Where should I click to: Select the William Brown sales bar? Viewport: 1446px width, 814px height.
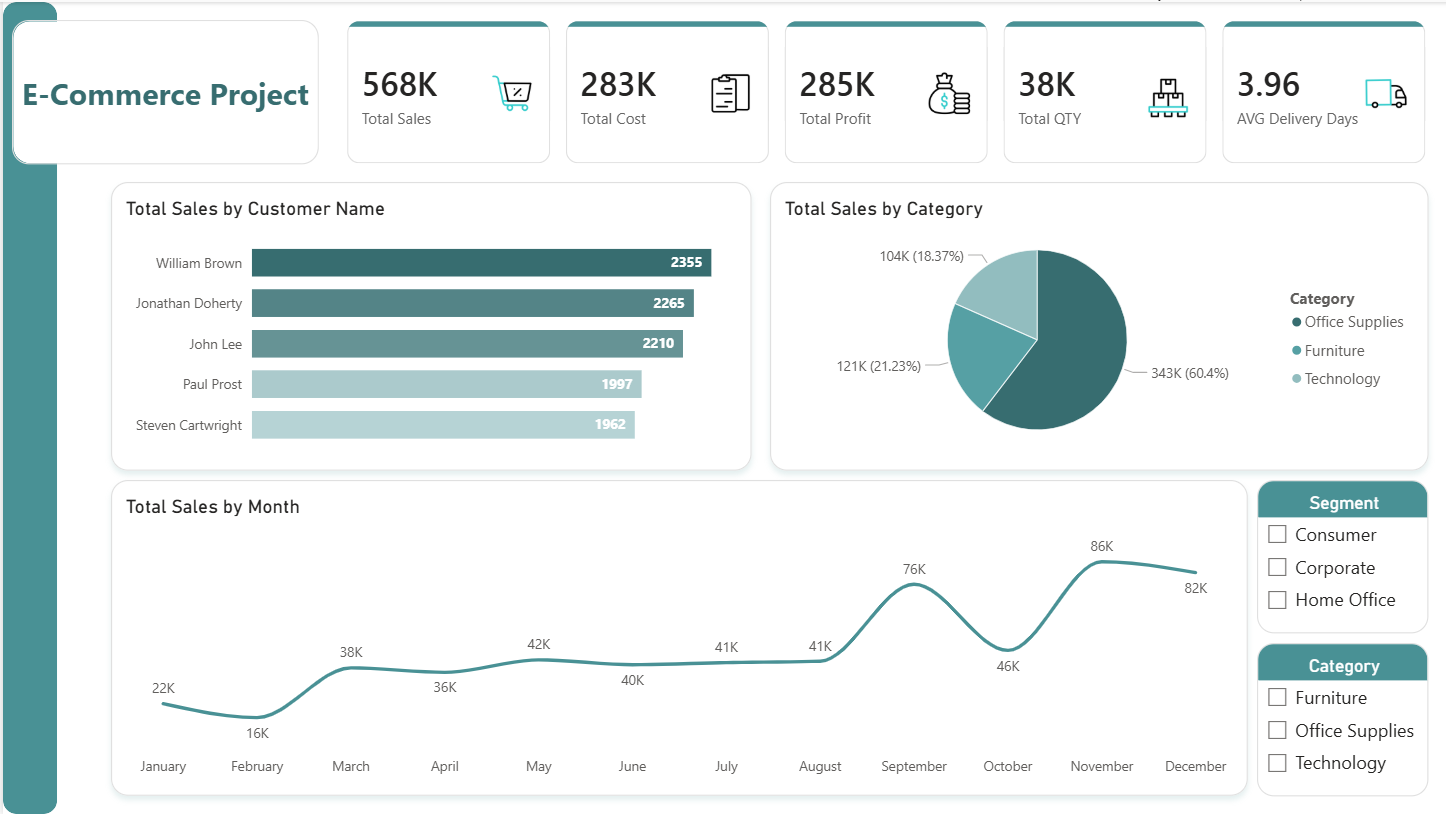[x=481, y=262]
